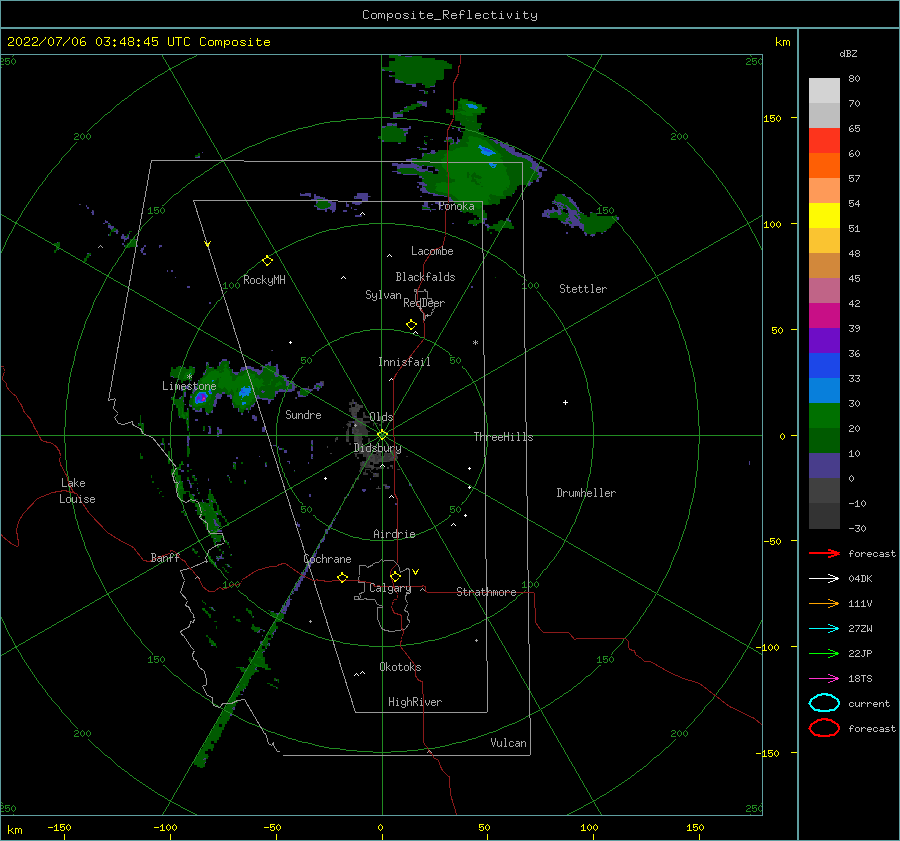The image size is (900, 841).
Task: Click the Strathmore town label
Action: 486,592
